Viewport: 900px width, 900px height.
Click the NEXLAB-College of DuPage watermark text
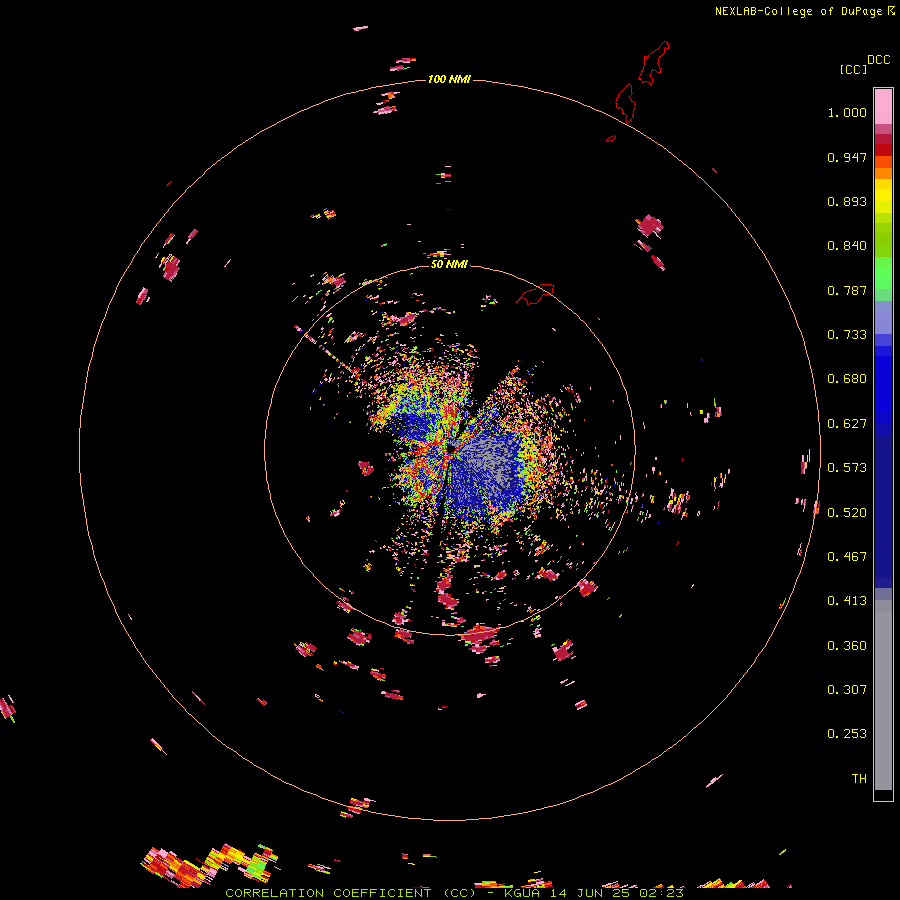pyautogui.click(x=804, y=11)
